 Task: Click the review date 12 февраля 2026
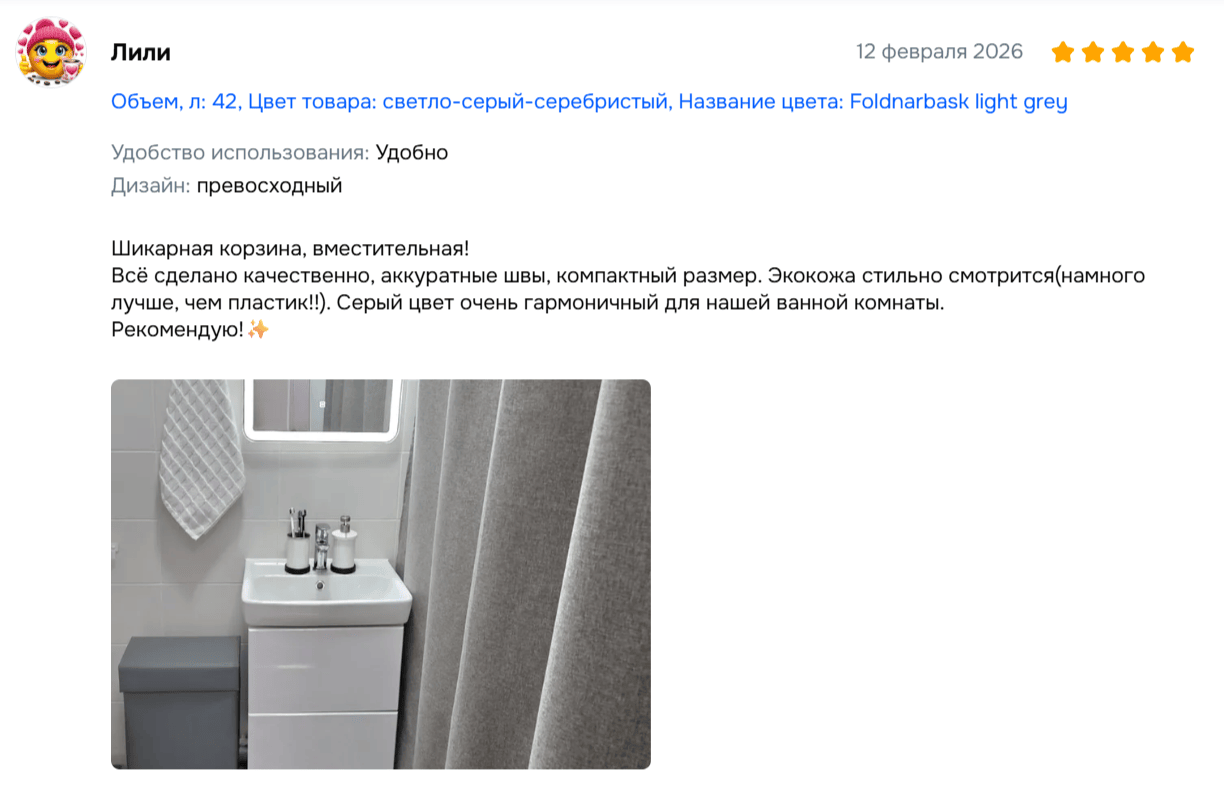(939, 52)
